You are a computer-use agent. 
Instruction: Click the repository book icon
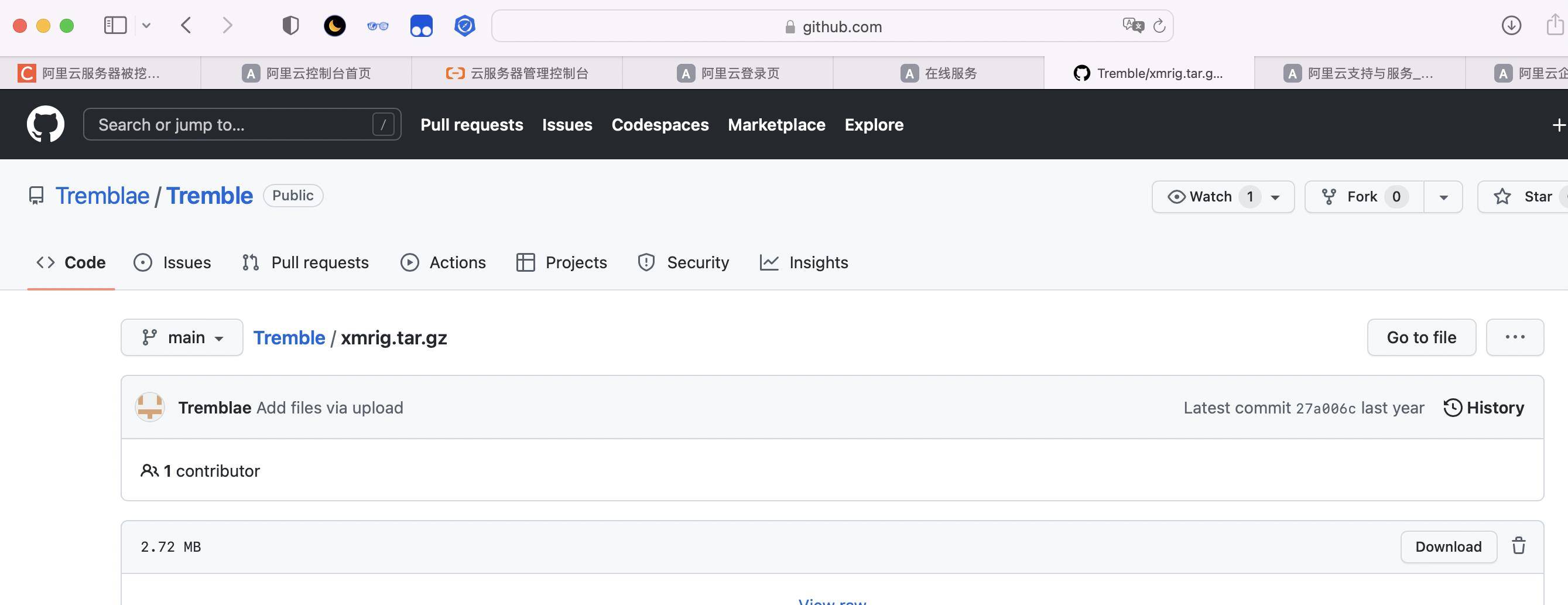point(36,196)
